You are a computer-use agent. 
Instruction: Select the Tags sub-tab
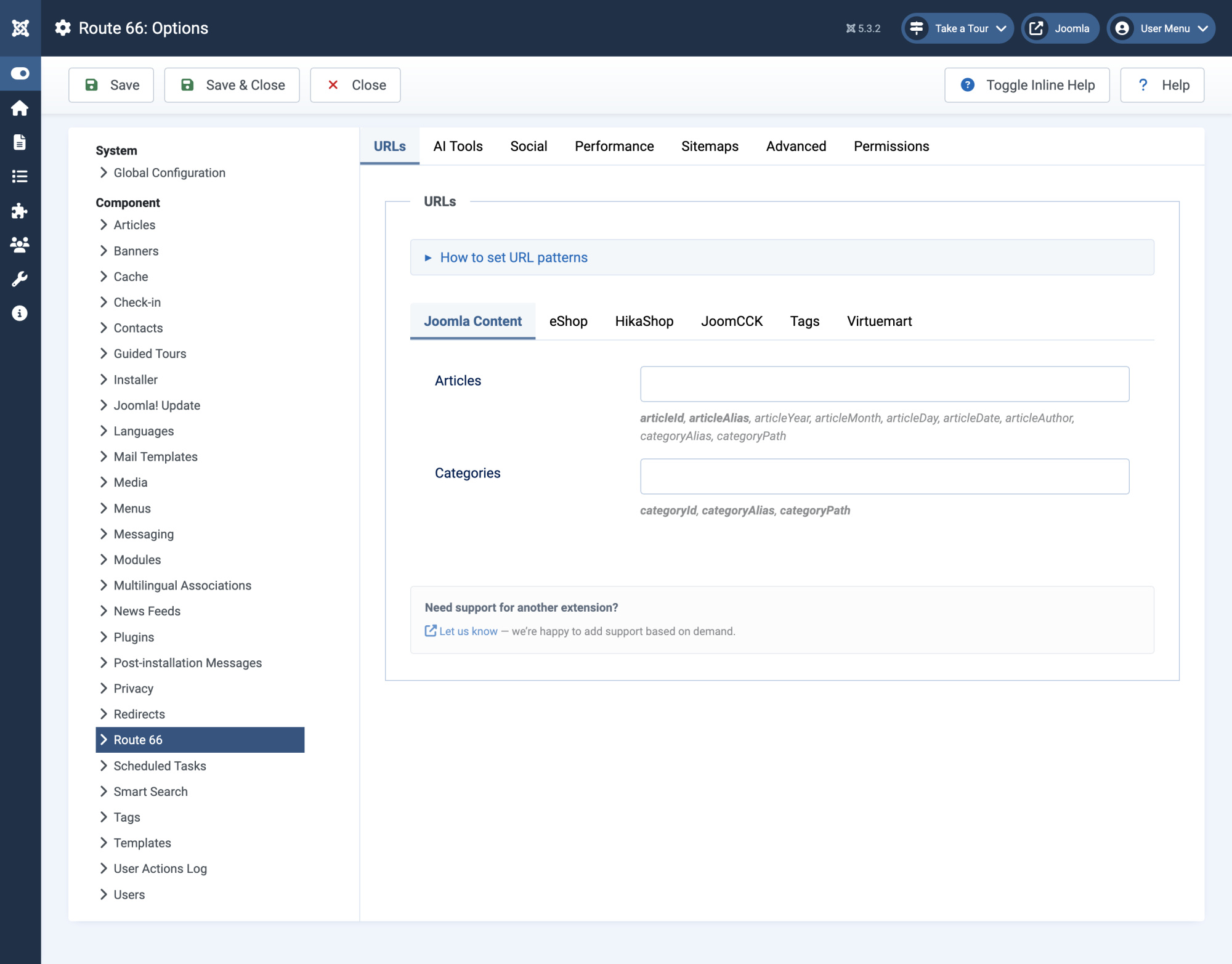(x=804, y=321)
